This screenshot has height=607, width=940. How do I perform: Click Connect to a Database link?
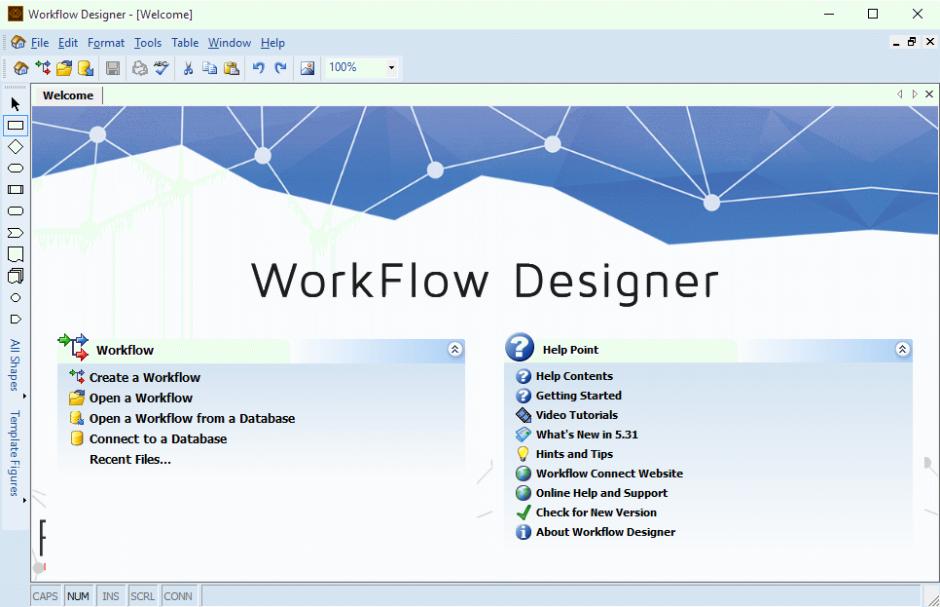click(x=158, y=439)
